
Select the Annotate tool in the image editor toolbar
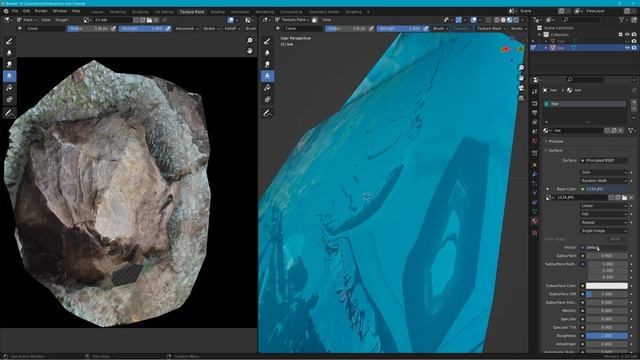click(x=9, y=113)
